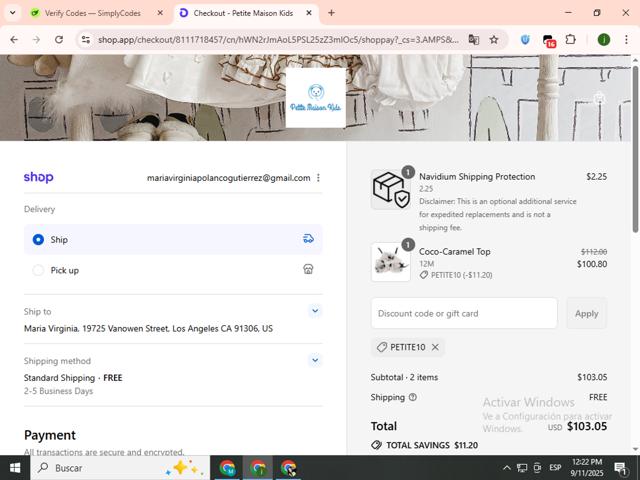Open the tab search dropdown arrow

click(x=13, y=13)
